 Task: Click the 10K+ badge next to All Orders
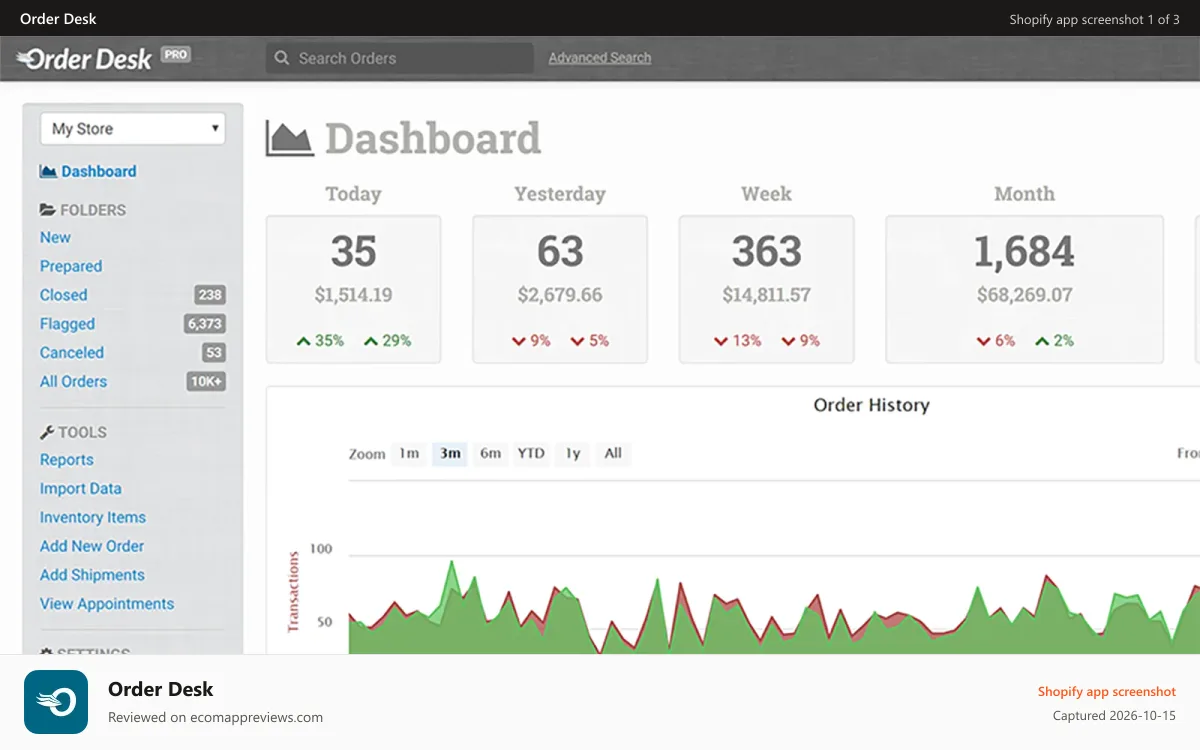pyautogui.click(x=206, y=381)
